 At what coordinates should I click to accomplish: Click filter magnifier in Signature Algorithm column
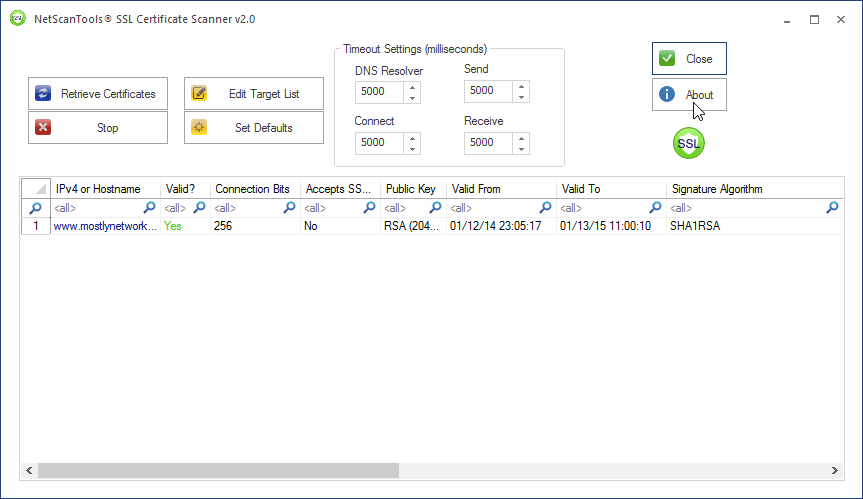[833, 207]
